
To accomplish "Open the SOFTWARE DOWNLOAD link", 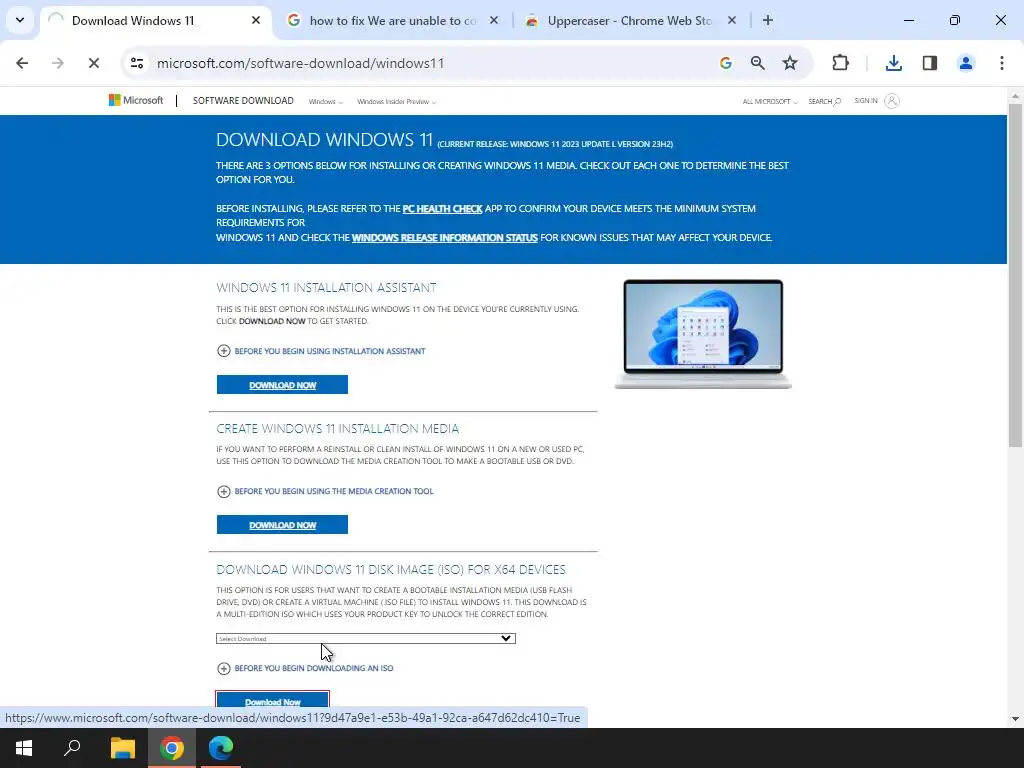I will (243, 101).
